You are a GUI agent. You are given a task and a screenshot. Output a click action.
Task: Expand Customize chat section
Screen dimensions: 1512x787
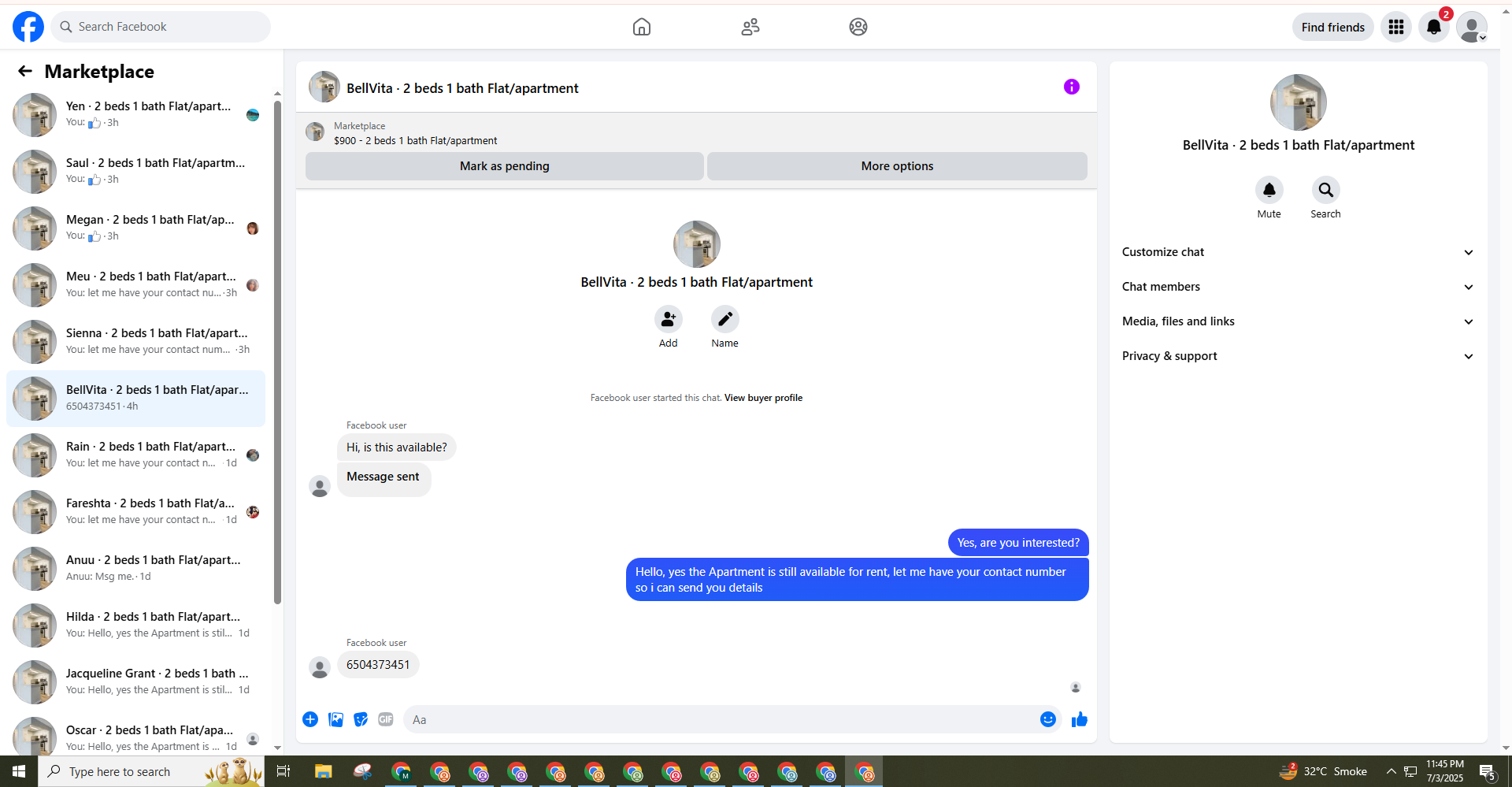1299,252
